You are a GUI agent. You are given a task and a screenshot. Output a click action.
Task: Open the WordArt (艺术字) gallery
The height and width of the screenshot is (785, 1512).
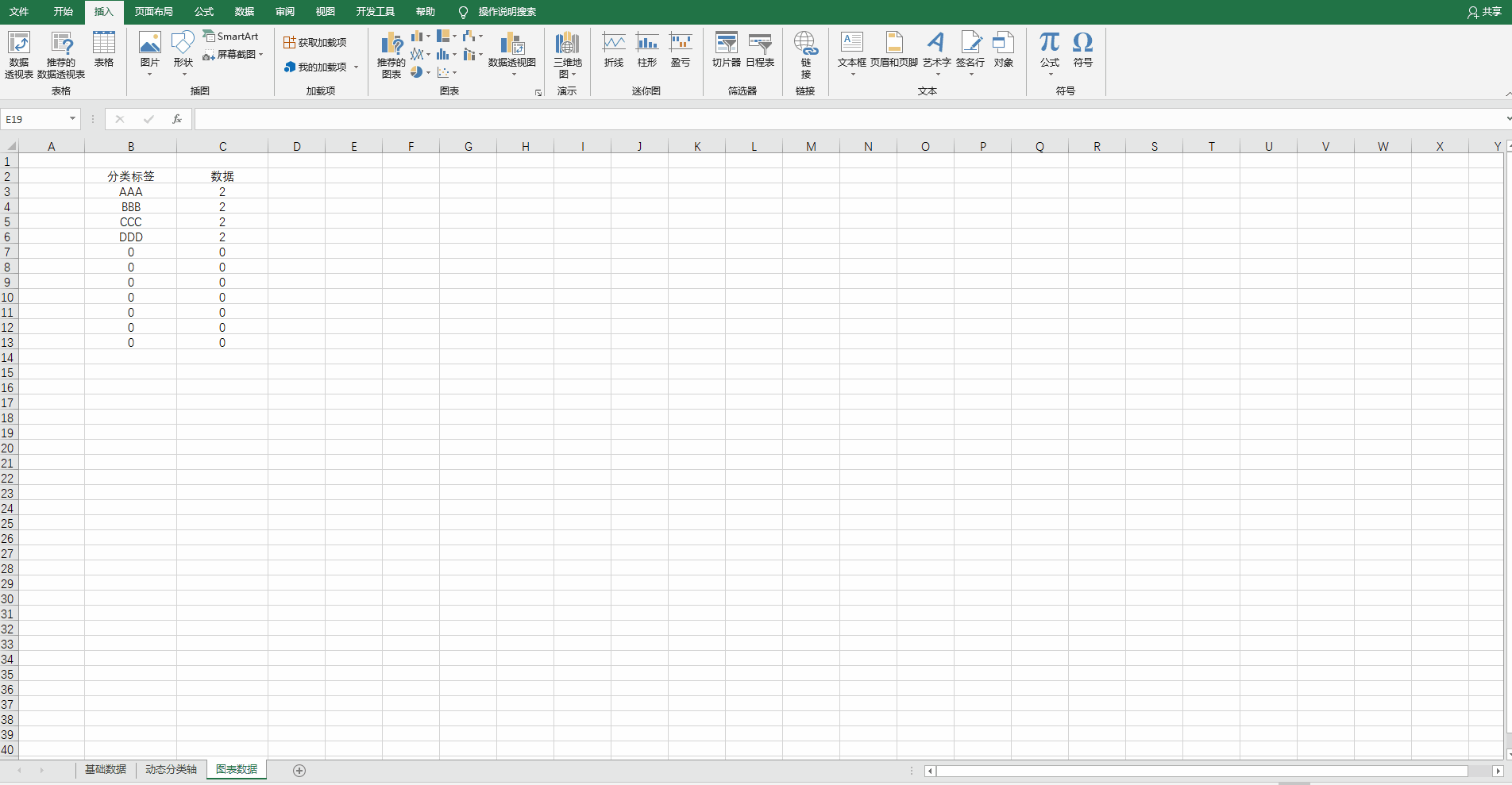(x=937, y=54)
